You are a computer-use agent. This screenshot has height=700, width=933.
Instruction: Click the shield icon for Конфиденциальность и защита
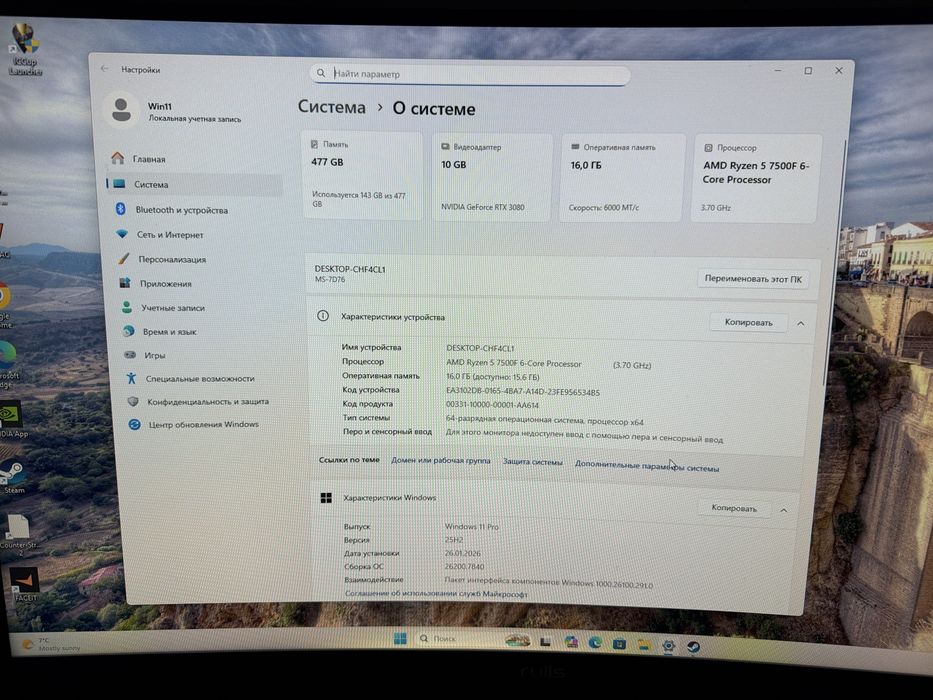(133, 401)
